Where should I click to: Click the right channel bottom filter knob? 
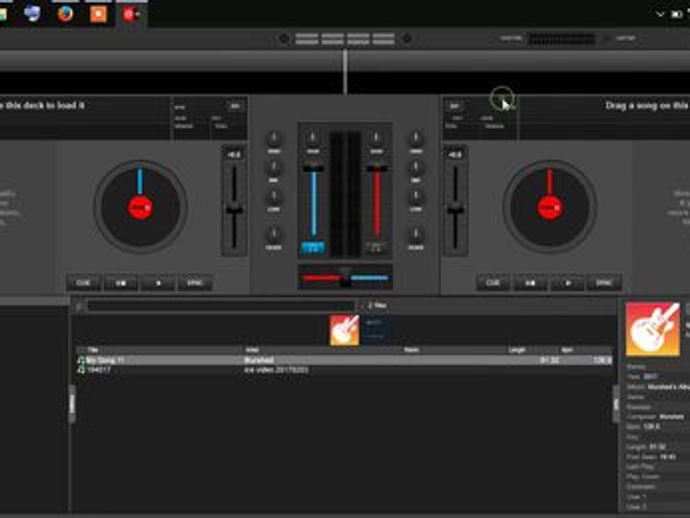tap(416, 234)
